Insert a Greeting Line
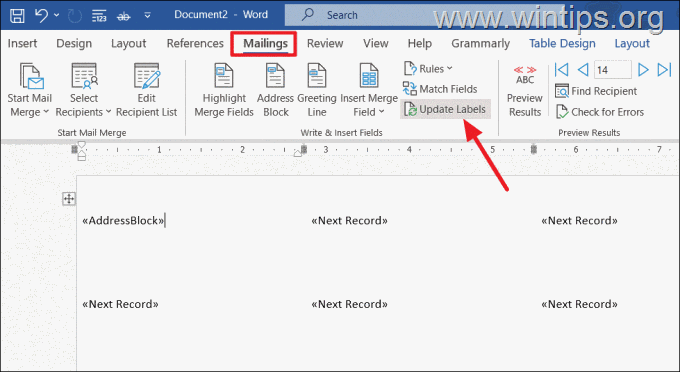 click(x=317, y=90)
